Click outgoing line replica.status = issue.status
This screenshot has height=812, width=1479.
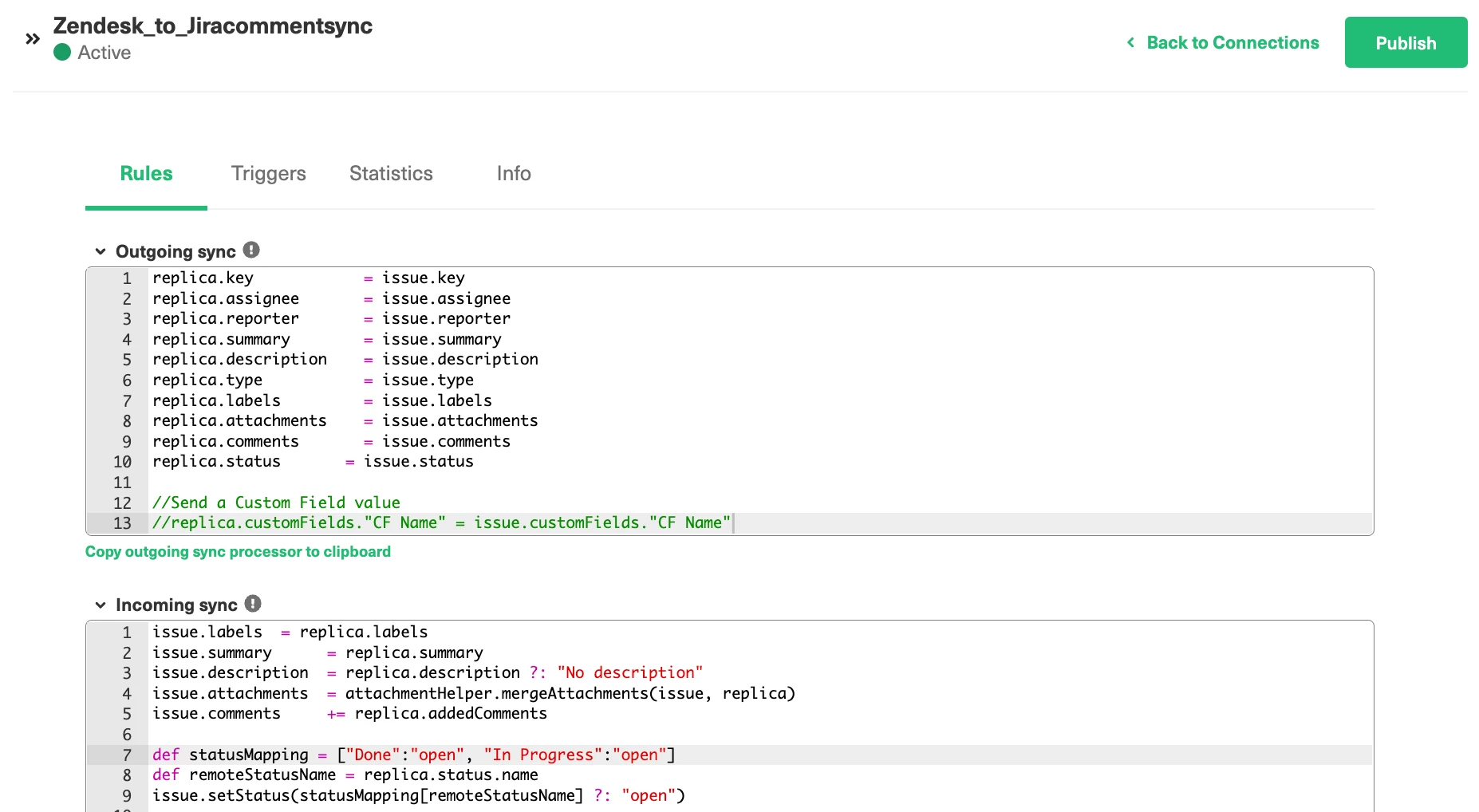click(x=313, y=462)
